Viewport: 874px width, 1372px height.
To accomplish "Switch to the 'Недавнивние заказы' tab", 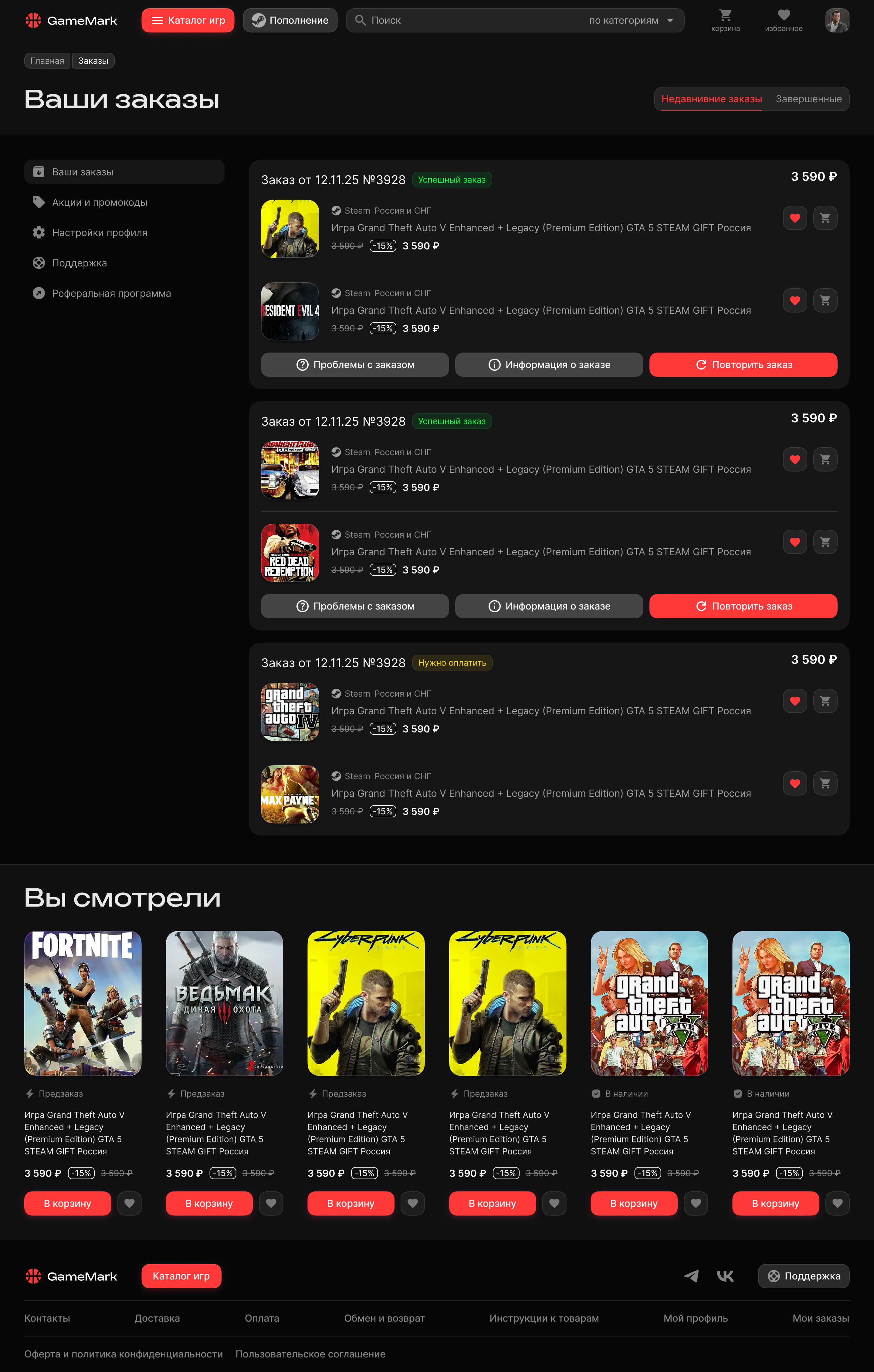I will 712,99.
